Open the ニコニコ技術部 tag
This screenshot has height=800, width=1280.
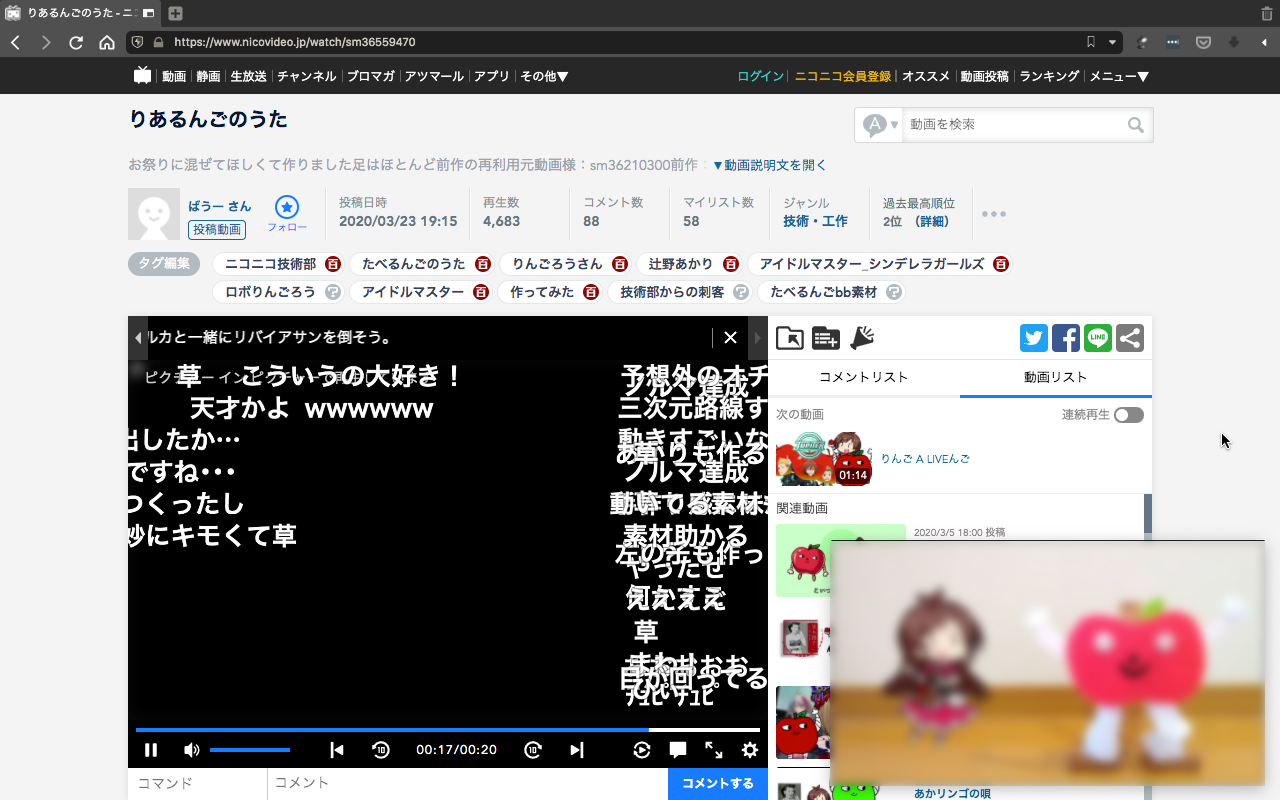[271, 264]
